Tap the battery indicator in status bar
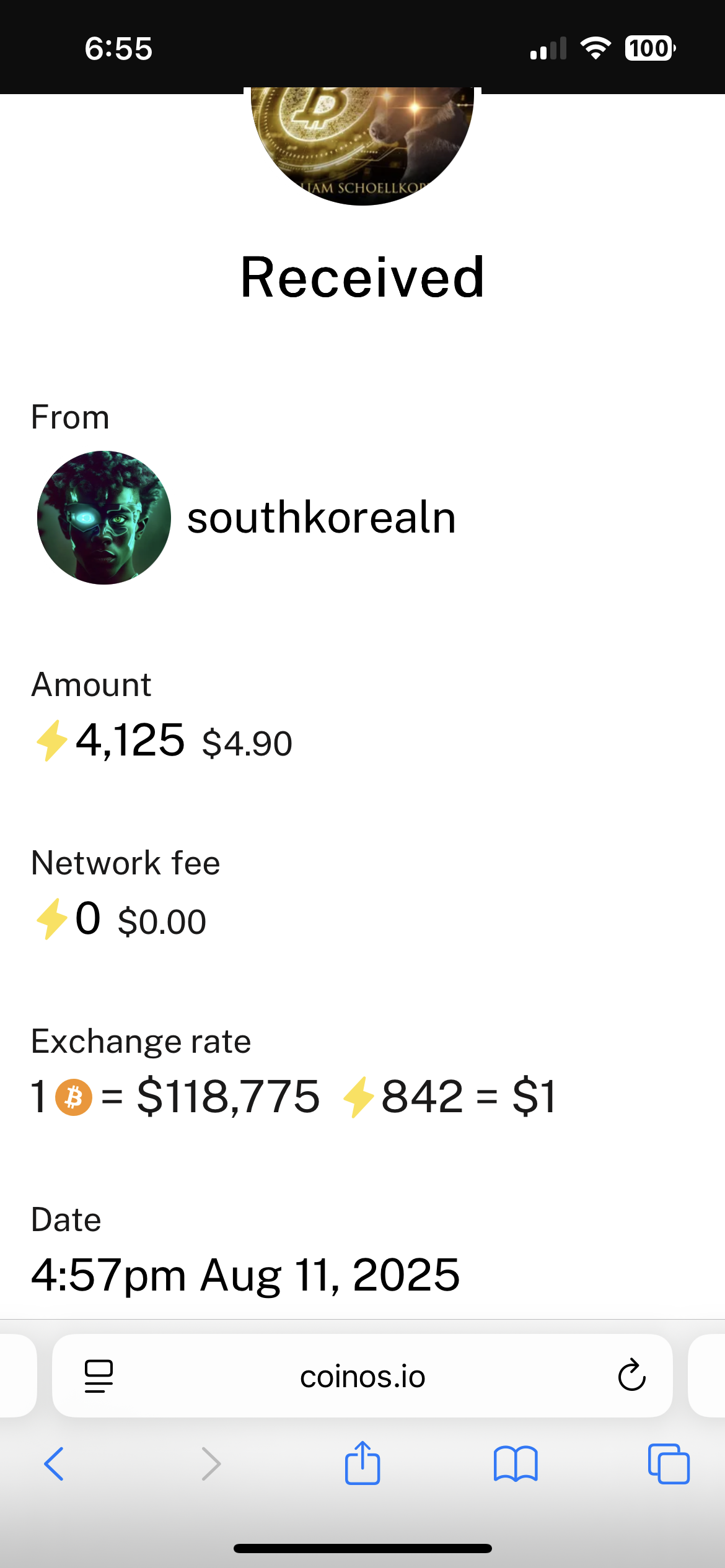 pyautogui.click(x=650, y=48)
